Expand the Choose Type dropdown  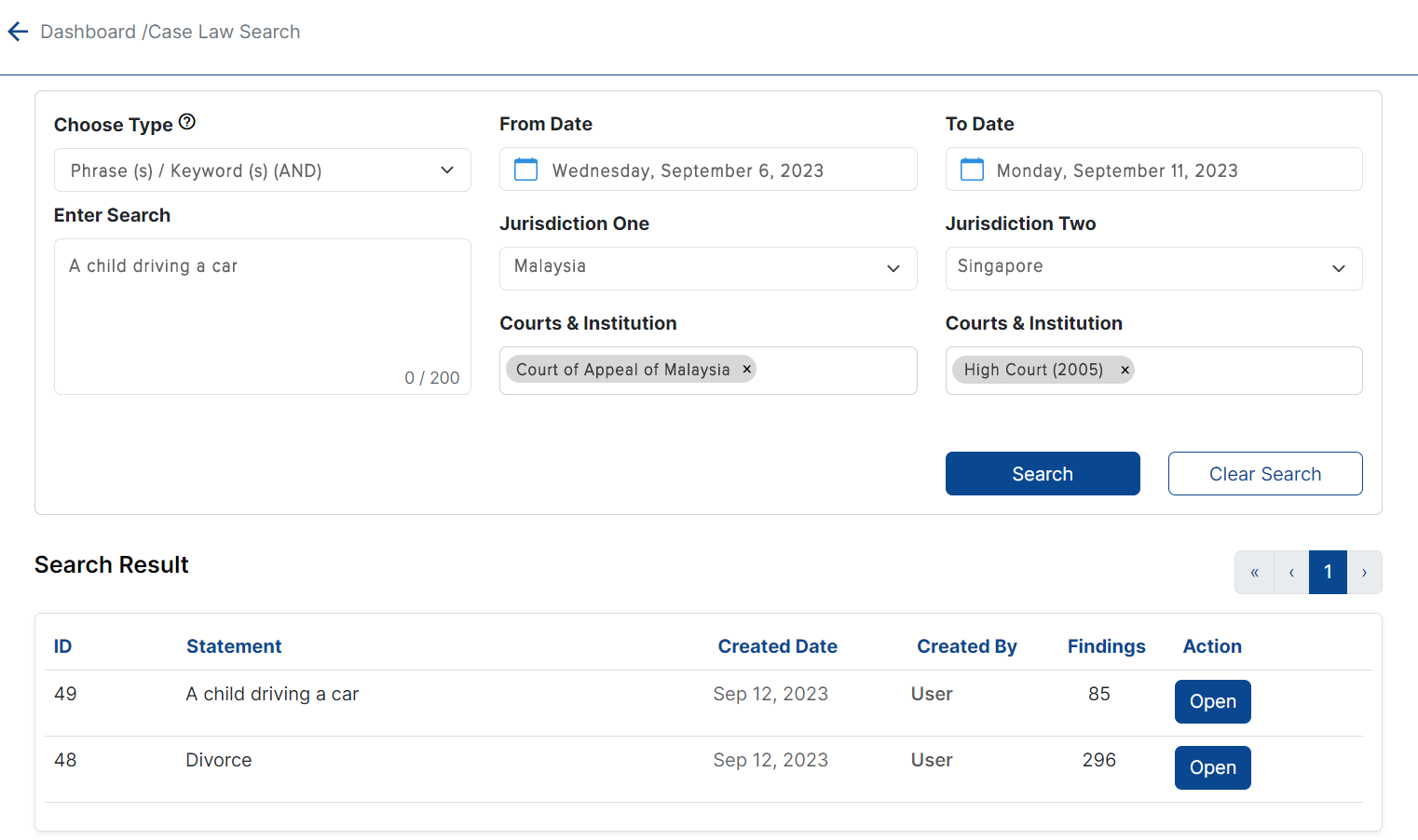pyautogui.click(x=263, y=170)
